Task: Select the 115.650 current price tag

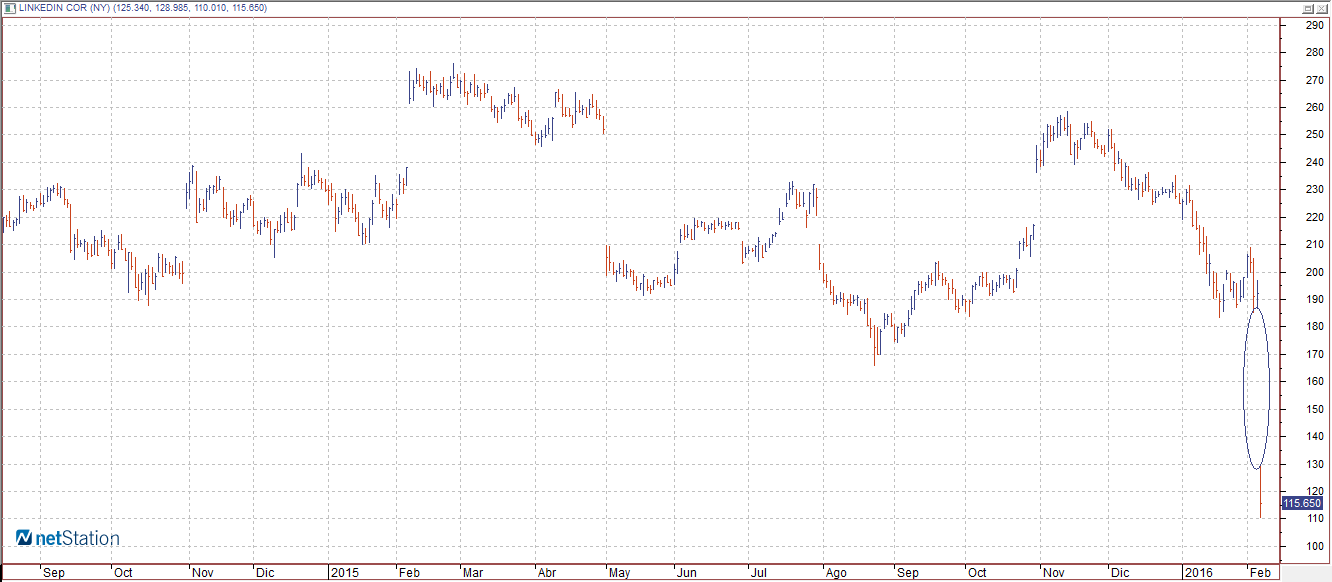Action: tap(1302, 504)
